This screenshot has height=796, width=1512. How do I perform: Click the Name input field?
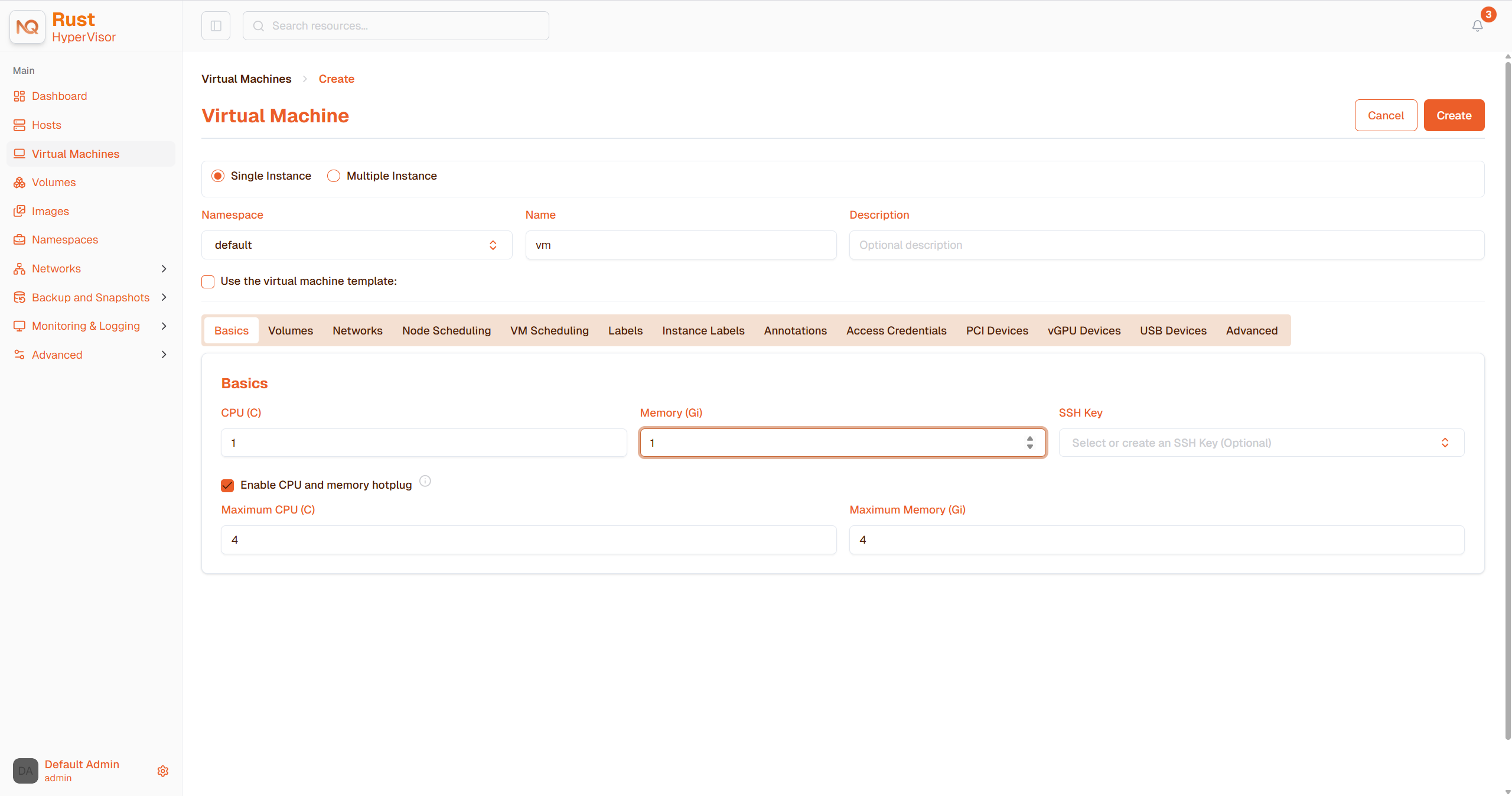(x=681, y=245)
